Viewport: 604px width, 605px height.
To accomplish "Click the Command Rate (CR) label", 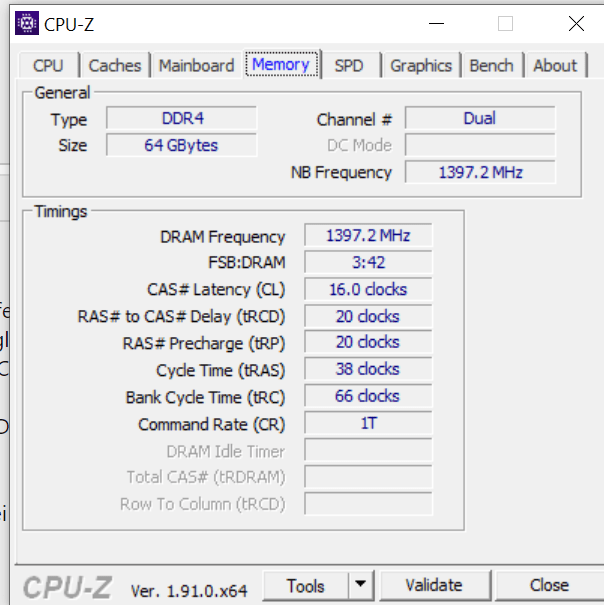I will (211, 425).
